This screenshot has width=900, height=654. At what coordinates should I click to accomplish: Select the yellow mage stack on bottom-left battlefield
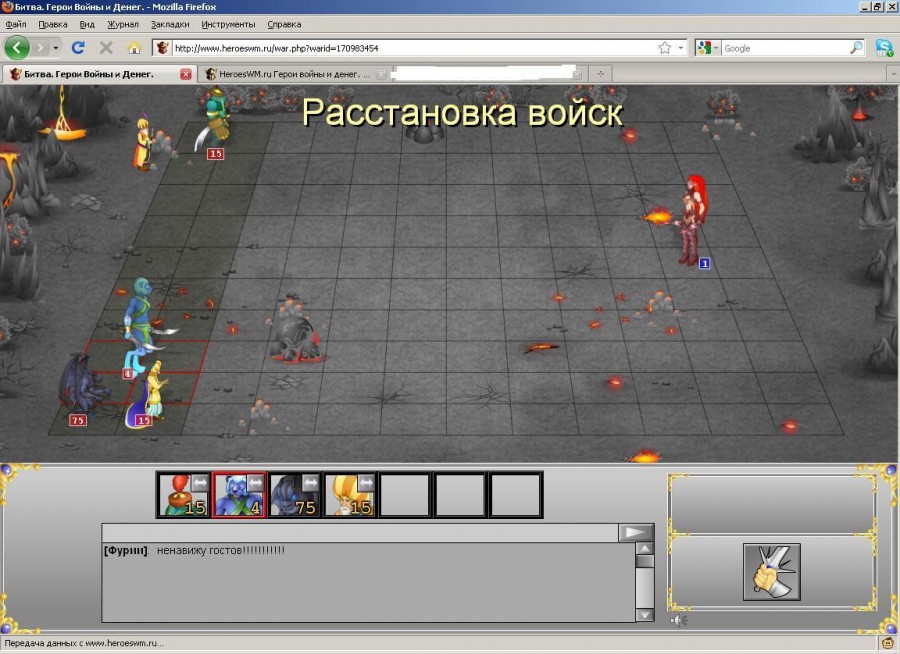[148, 395]
